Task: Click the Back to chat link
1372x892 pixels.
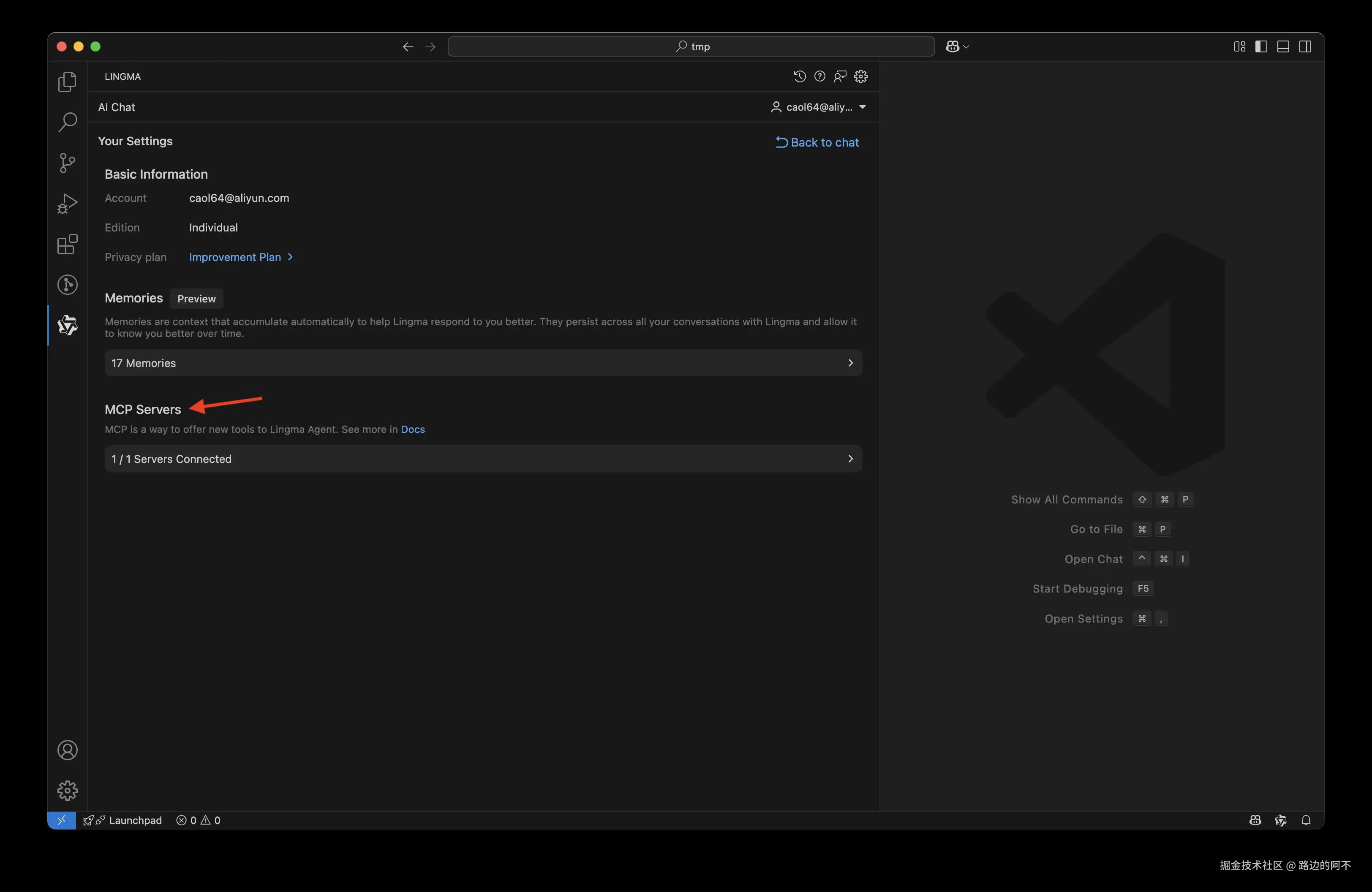Action: (817, 142)
